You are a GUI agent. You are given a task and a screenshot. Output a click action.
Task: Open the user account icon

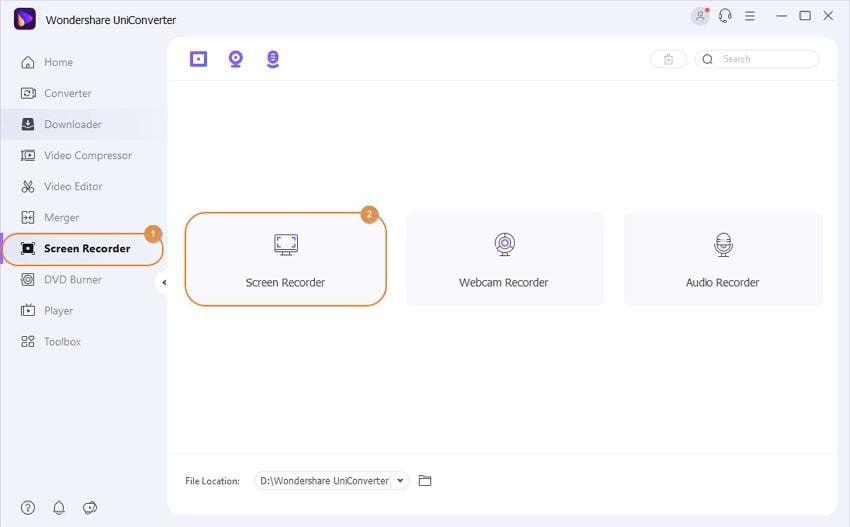(700, 16)
